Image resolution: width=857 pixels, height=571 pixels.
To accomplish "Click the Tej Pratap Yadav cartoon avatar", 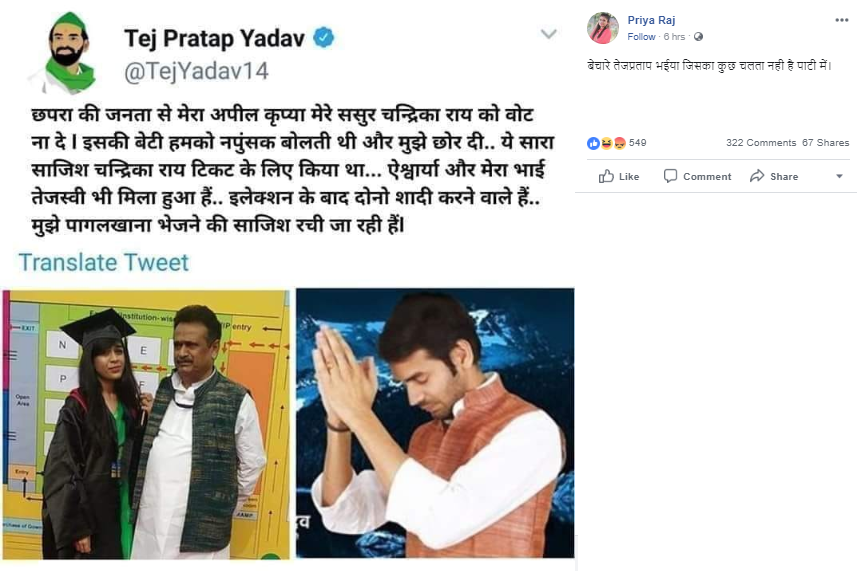I will pyautogui.click(x=67, y=53).
